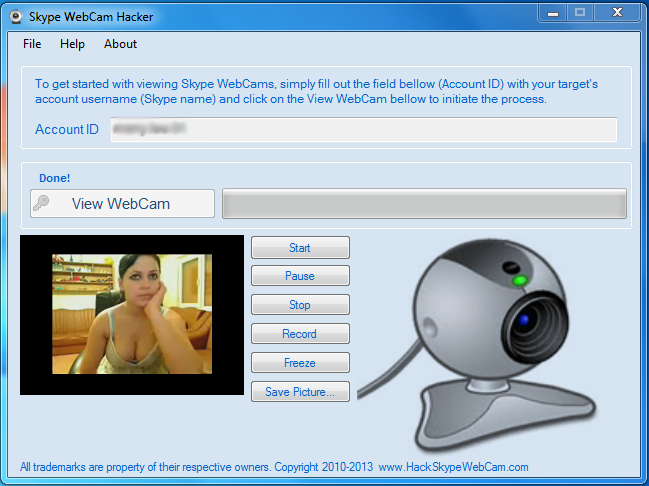Close the Skype WebCam Hacker window
Viewport: 649px width, 486px height.
617,13
